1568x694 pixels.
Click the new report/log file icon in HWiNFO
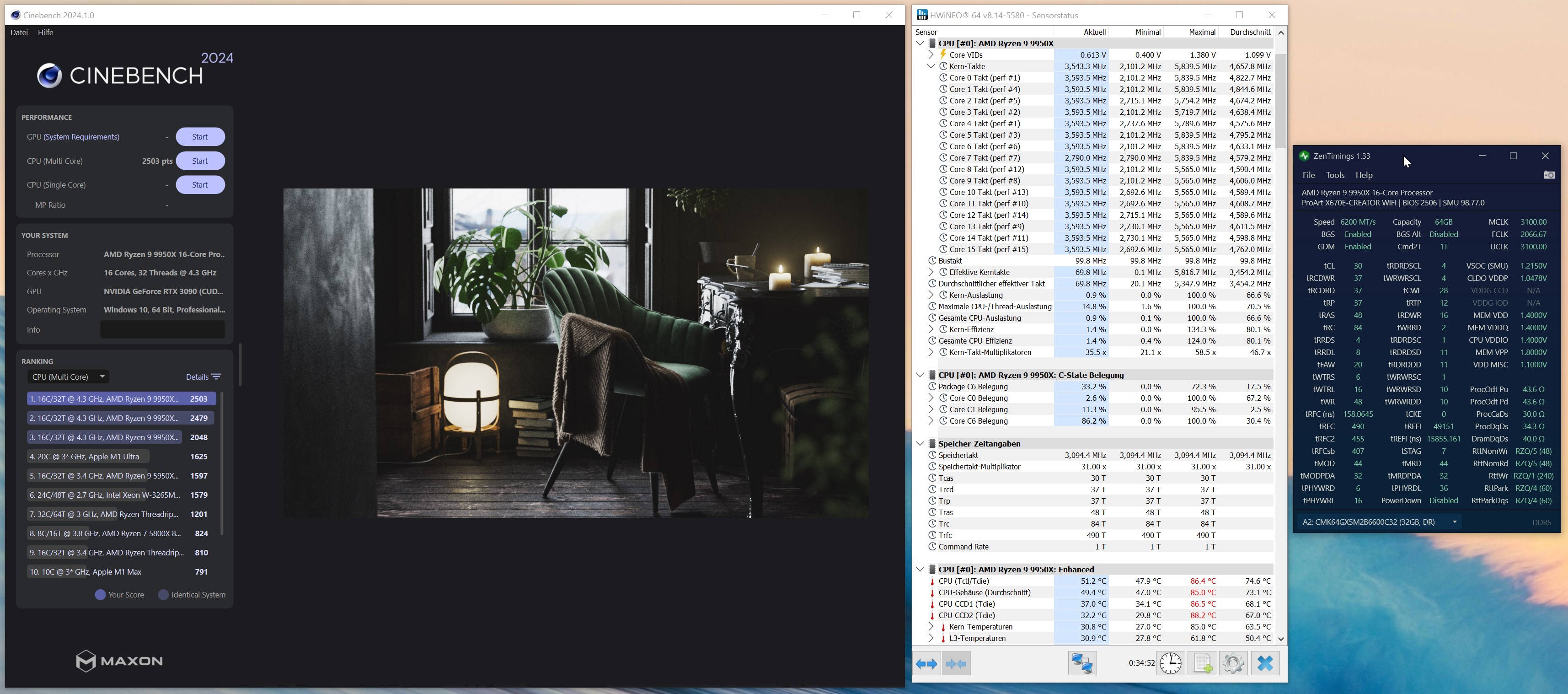(x=1202, y=663)
